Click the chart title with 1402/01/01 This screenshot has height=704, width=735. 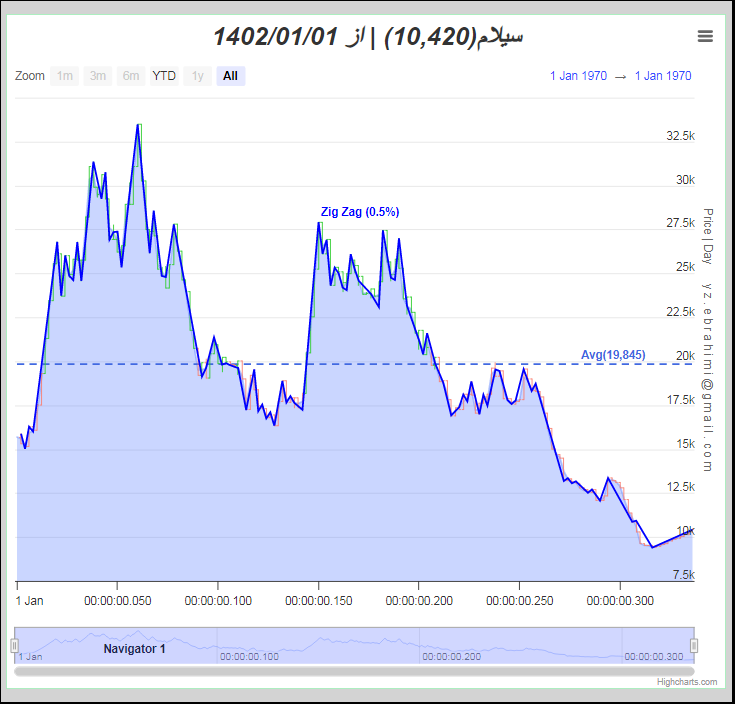click(368, 37)
